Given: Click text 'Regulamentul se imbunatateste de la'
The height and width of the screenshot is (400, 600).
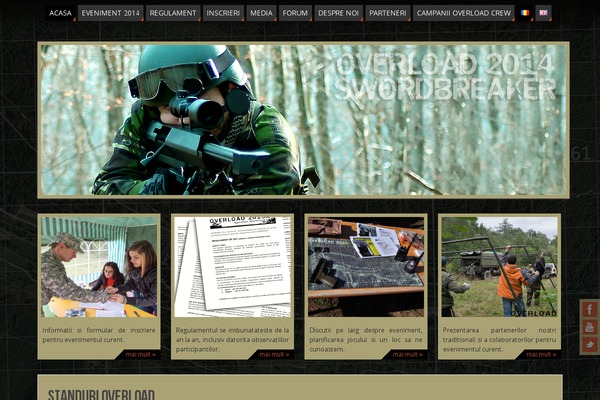Looking at the screenshot, I should (233, 330).
